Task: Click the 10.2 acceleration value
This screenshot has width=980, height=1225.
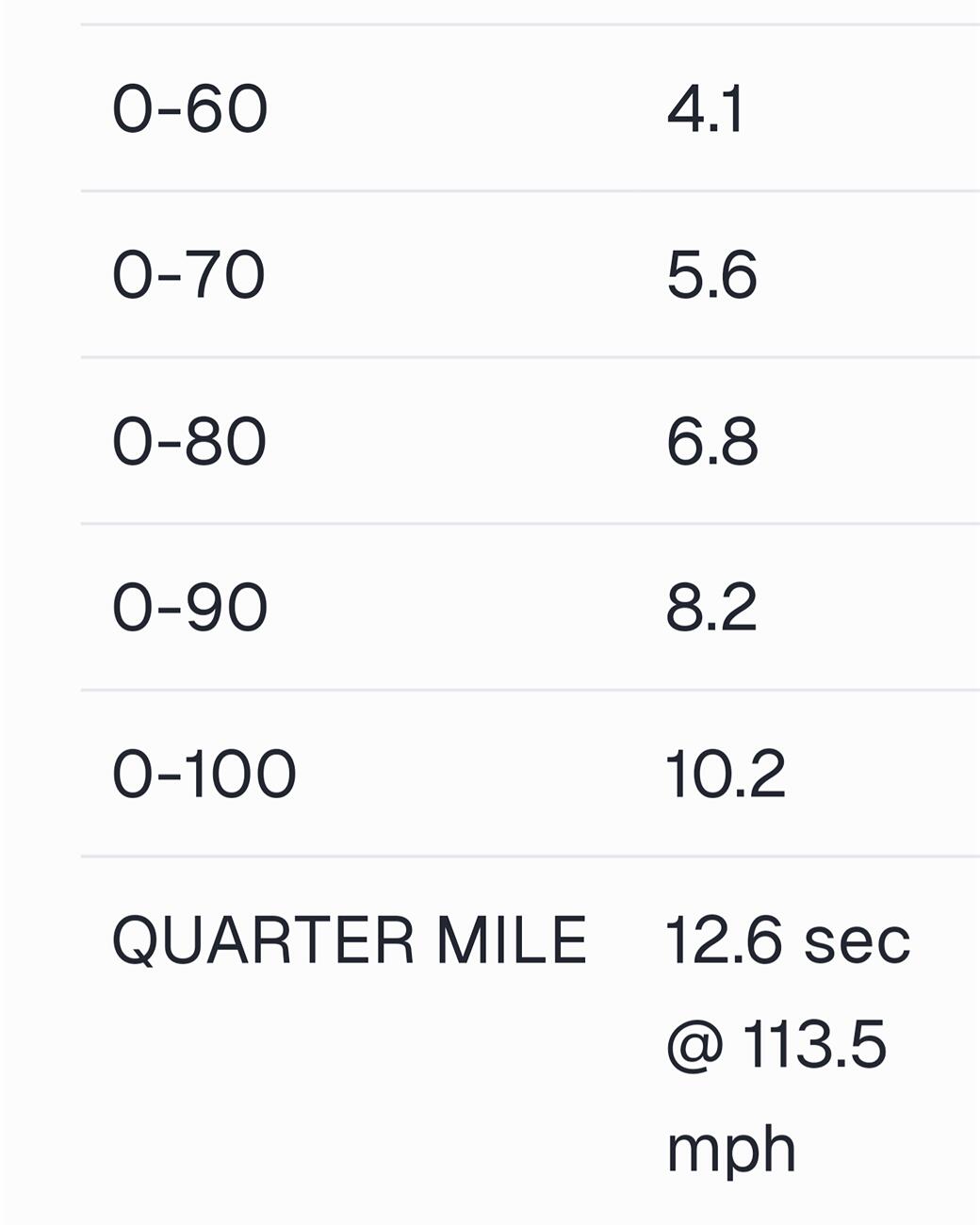Action: (x=725, y=775)
